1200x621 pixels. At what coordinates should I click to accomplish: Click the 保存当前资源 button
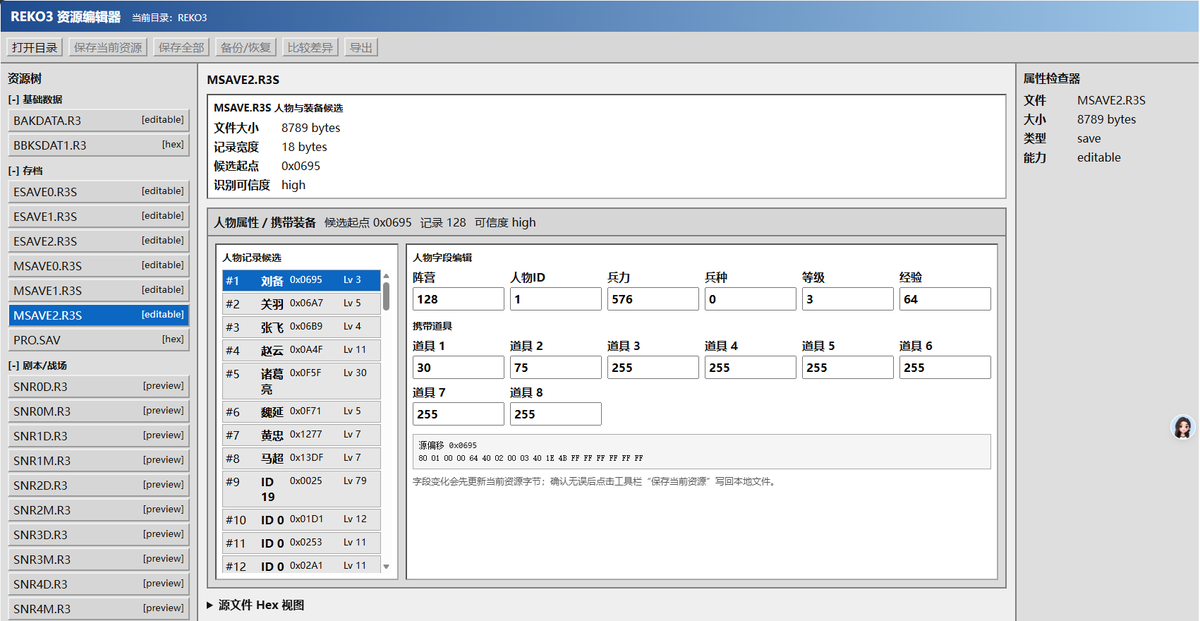click(x=108, y=47)
